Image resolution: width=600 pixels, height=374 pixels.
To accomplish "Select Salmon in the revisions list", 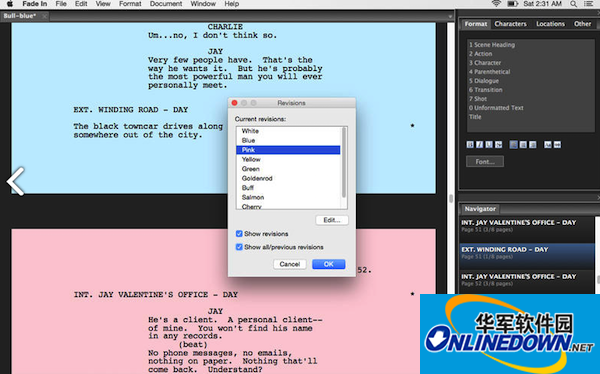I will pyautogui.click(x=288, y=197).
